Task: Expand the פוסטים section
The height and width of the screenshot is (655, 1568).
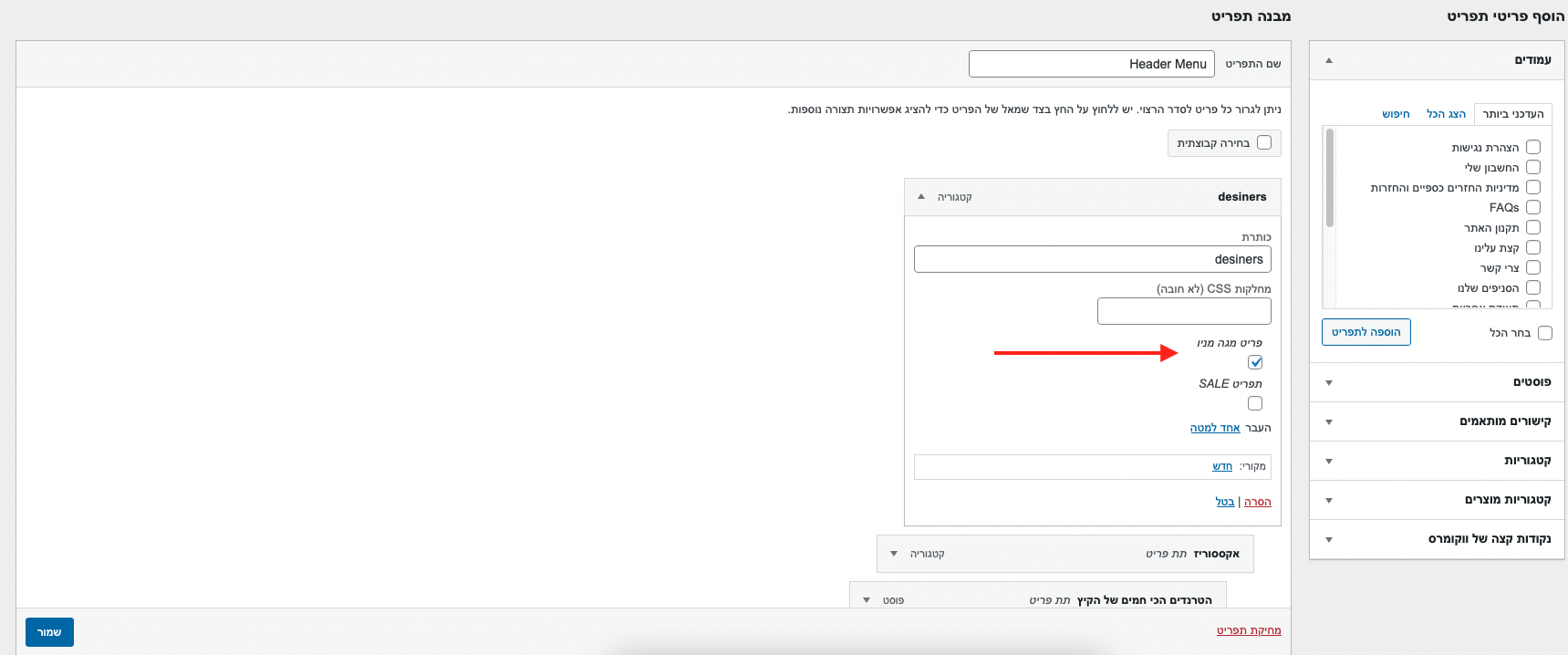Action: (x=1329, y=382)
